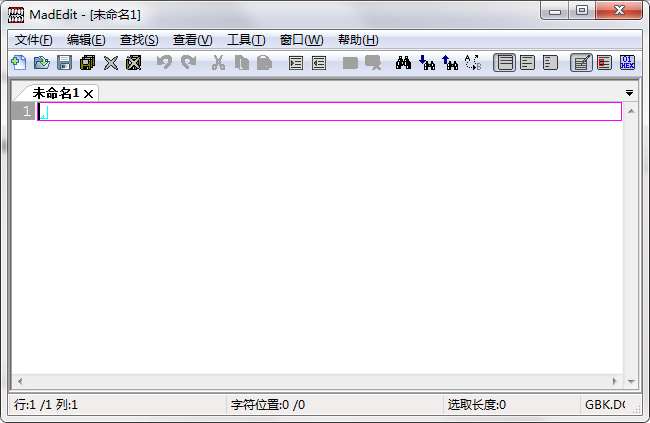Maximize the MadEdit window
Screen dimensions: 650x423
pyautogui.click(x=582, y=11)
